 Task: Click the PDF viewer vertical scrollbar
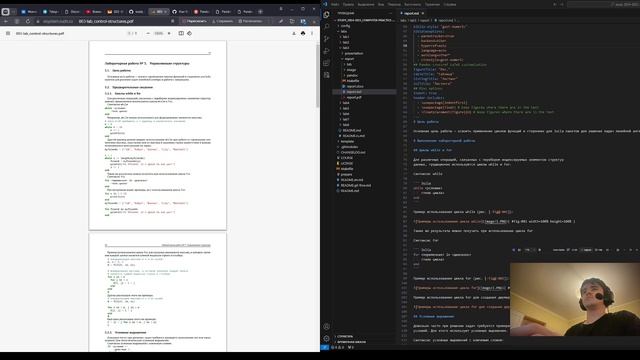click(318, 77)
